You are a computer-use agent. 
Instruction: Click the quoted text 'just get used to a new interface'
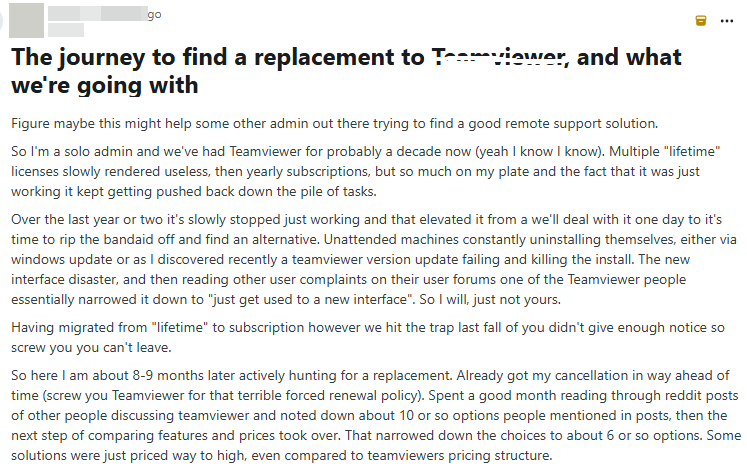coord(311,300)
